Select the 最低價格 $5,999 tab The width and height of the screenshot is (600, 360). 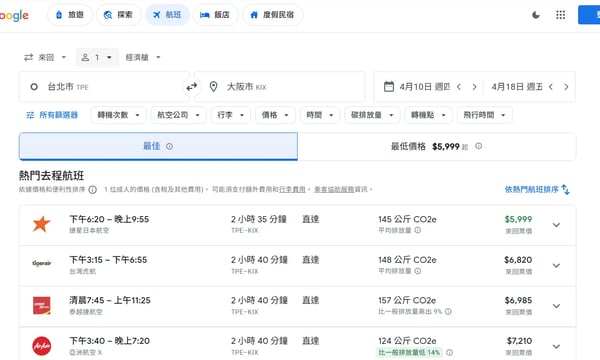(x=437, y=147)
